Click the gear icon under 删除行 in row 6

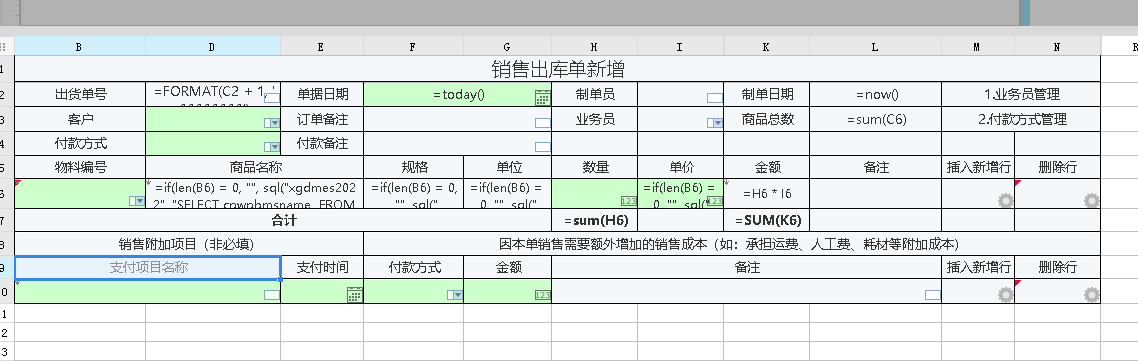click(1092, 200)
